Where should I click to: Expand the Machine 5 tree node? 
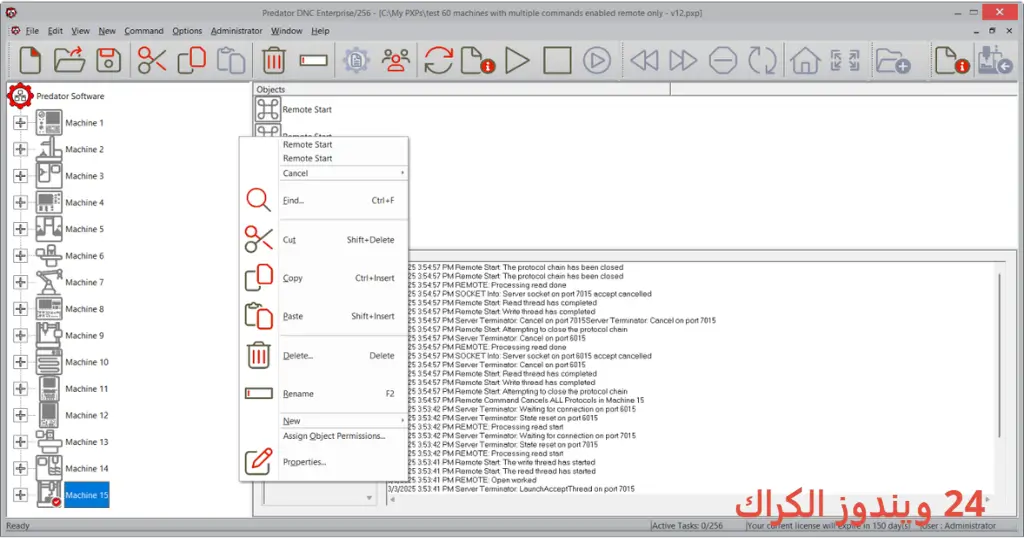20,229
